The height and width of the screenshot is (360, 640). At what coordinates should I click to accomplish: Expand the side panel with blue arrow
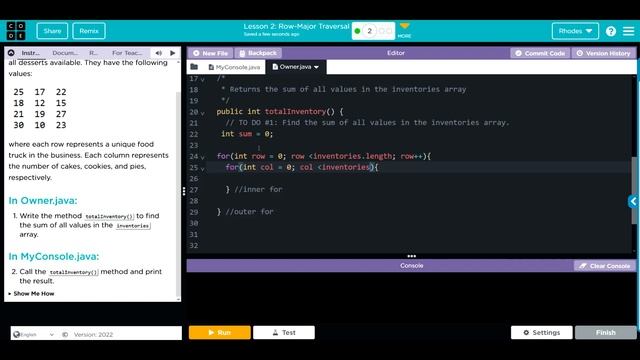coord(633,201)
